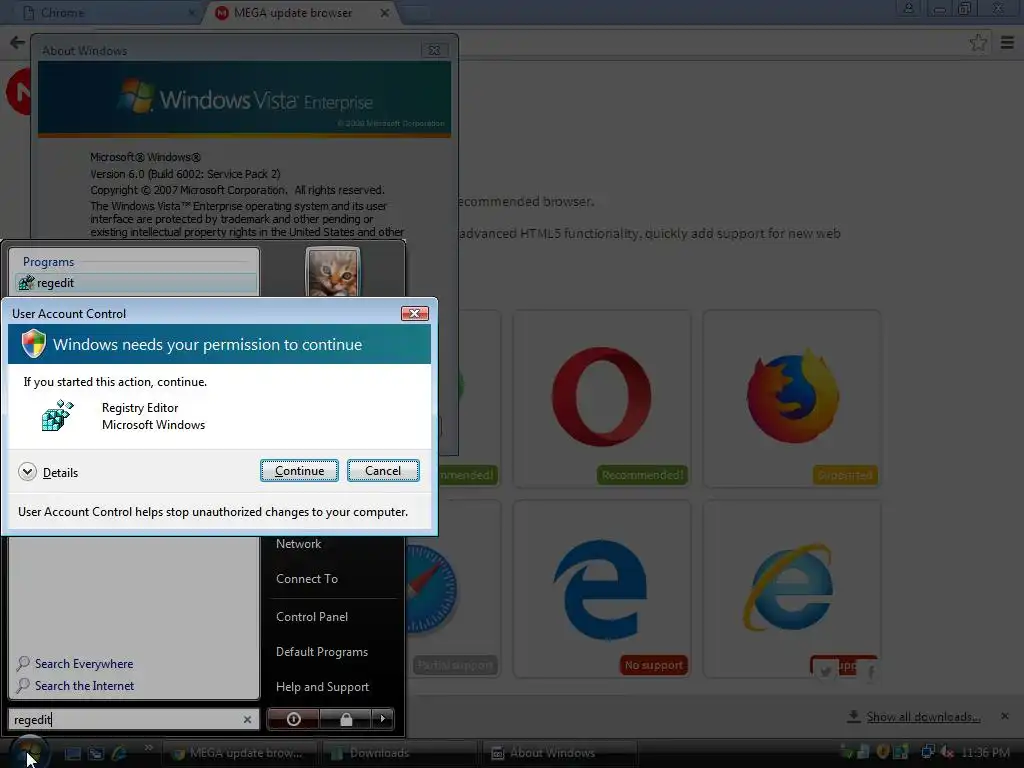Expand quick launch overflow chevron

click(148, 747)
